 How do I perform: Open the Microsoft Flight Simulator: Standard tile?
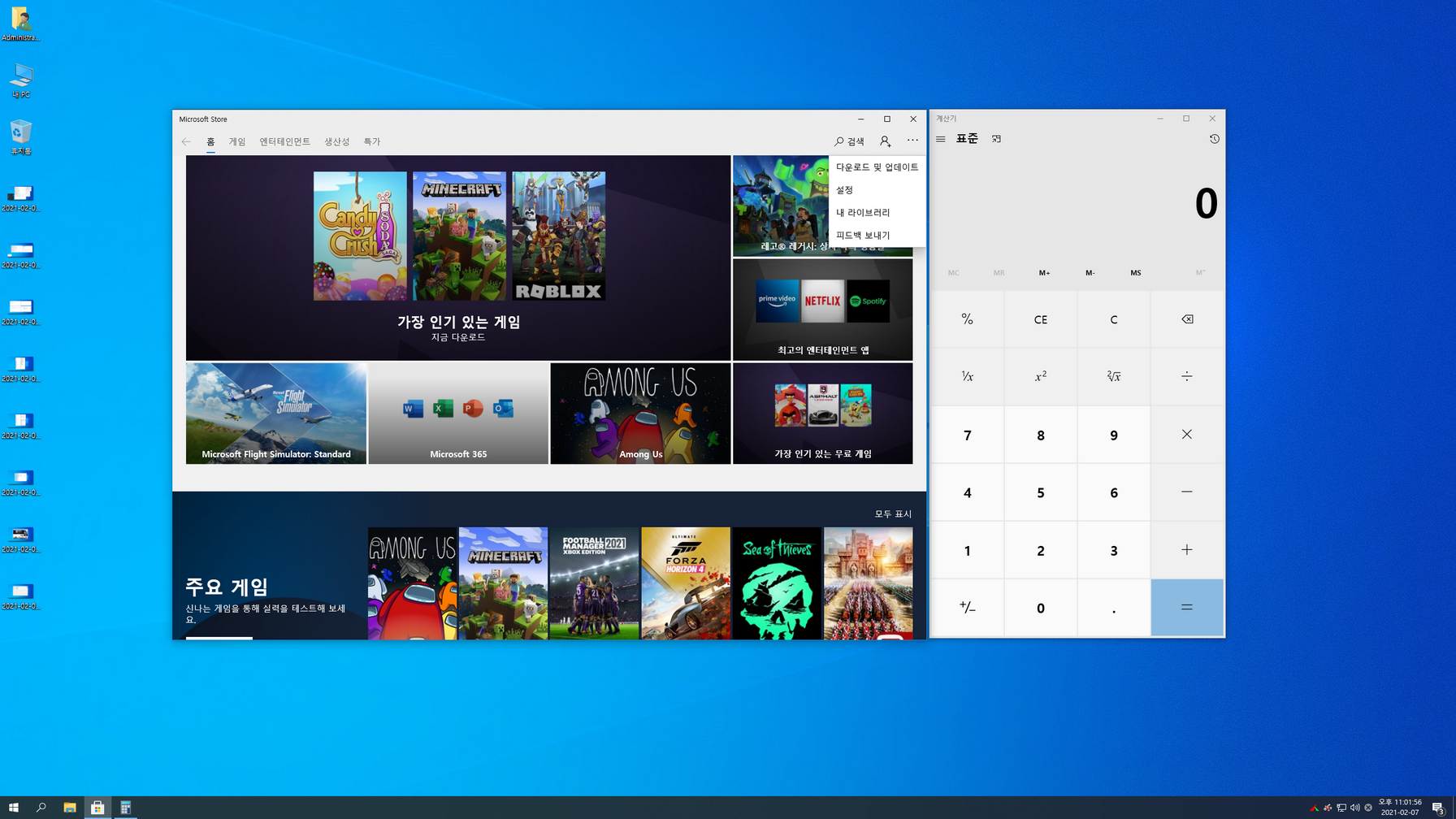point(276,414)
